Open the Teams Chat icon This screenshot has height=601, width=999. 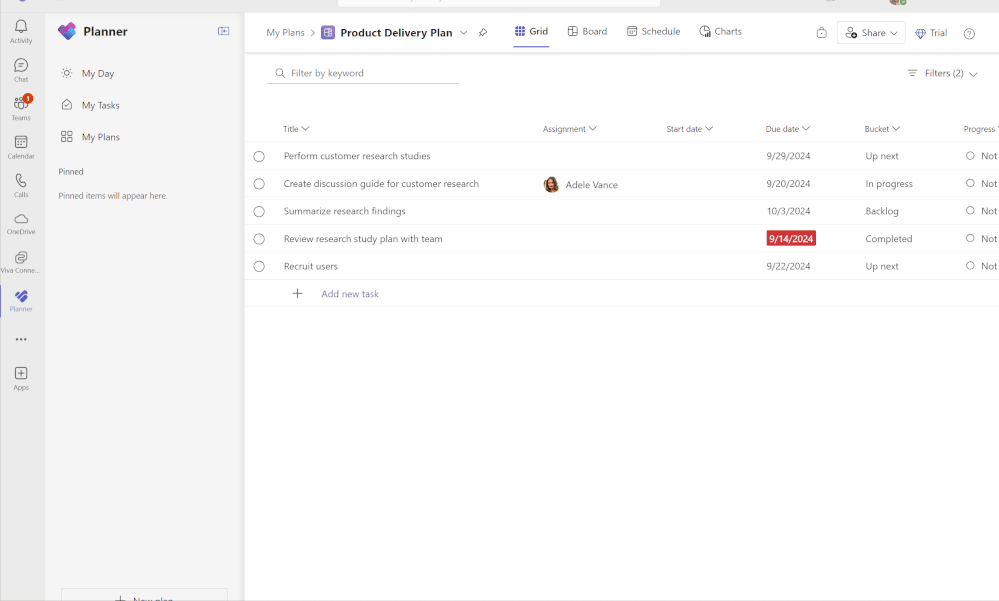pos(21,67)
